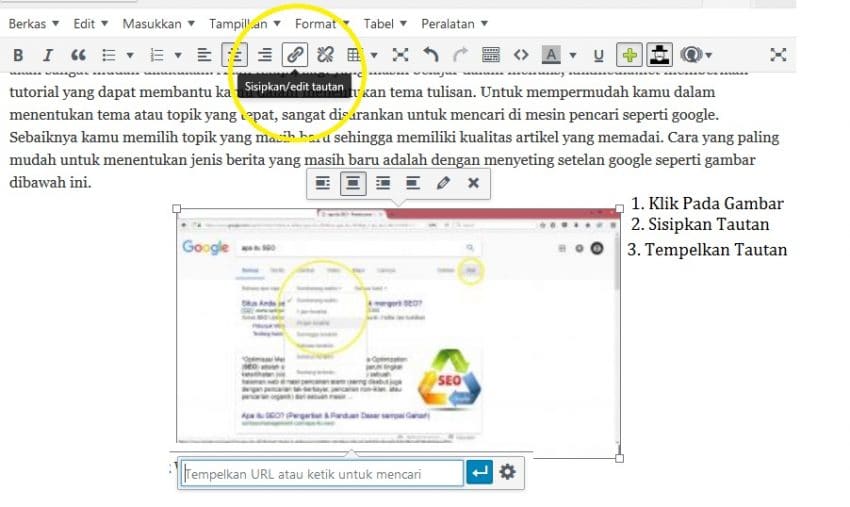The height and width of the screenshot is (507, 850).
Task: Toggle bold formatting
Action: 18,55
